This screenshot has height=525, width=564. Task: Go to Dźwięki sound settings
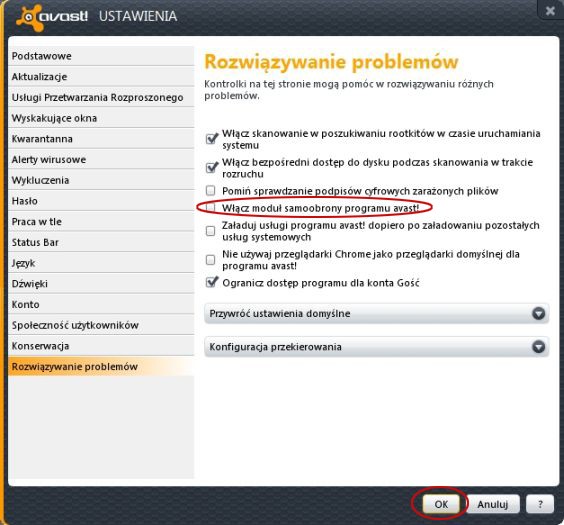click(101, 283)
